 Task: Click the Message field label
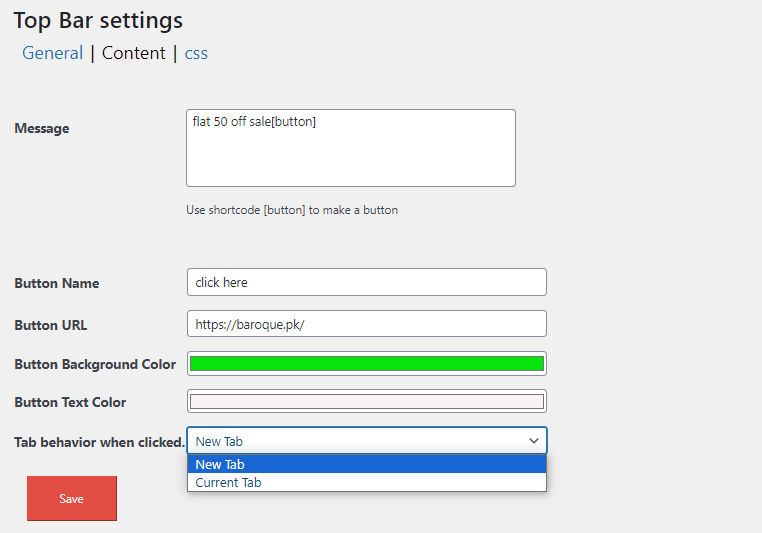tap(42, 128)
